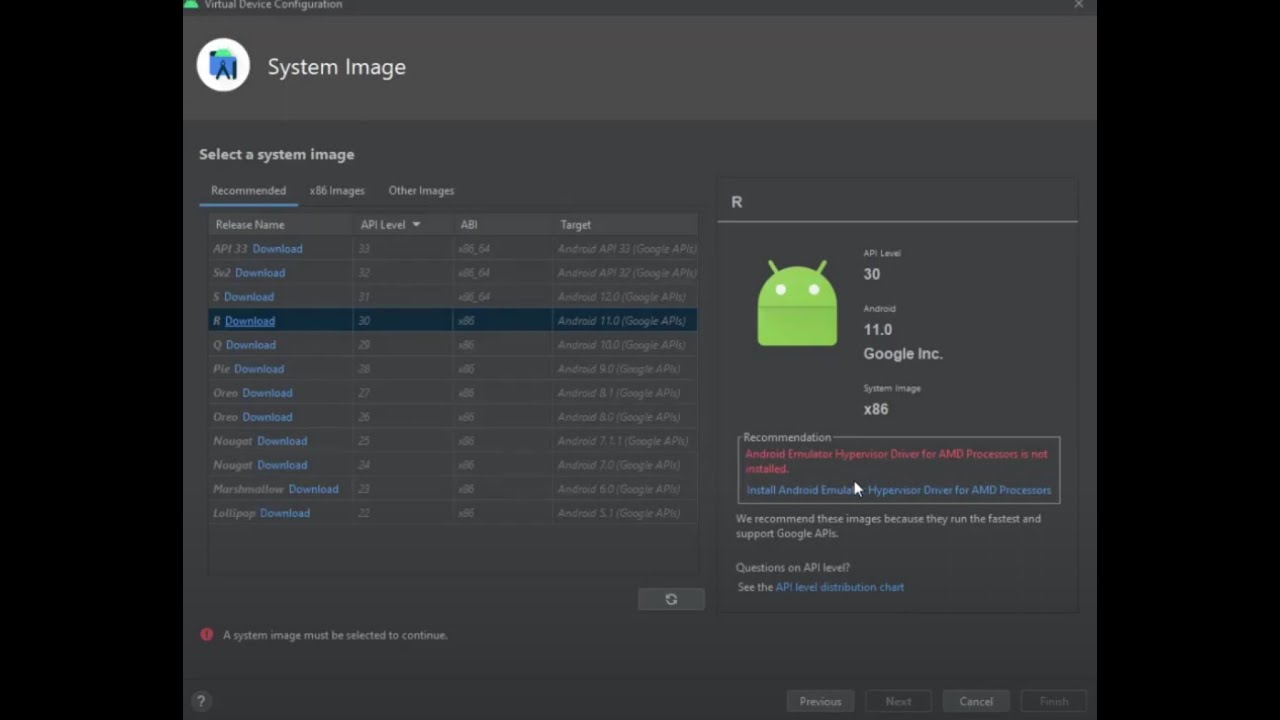Download the Oreo API 27 image

click(x=267, y=393)
